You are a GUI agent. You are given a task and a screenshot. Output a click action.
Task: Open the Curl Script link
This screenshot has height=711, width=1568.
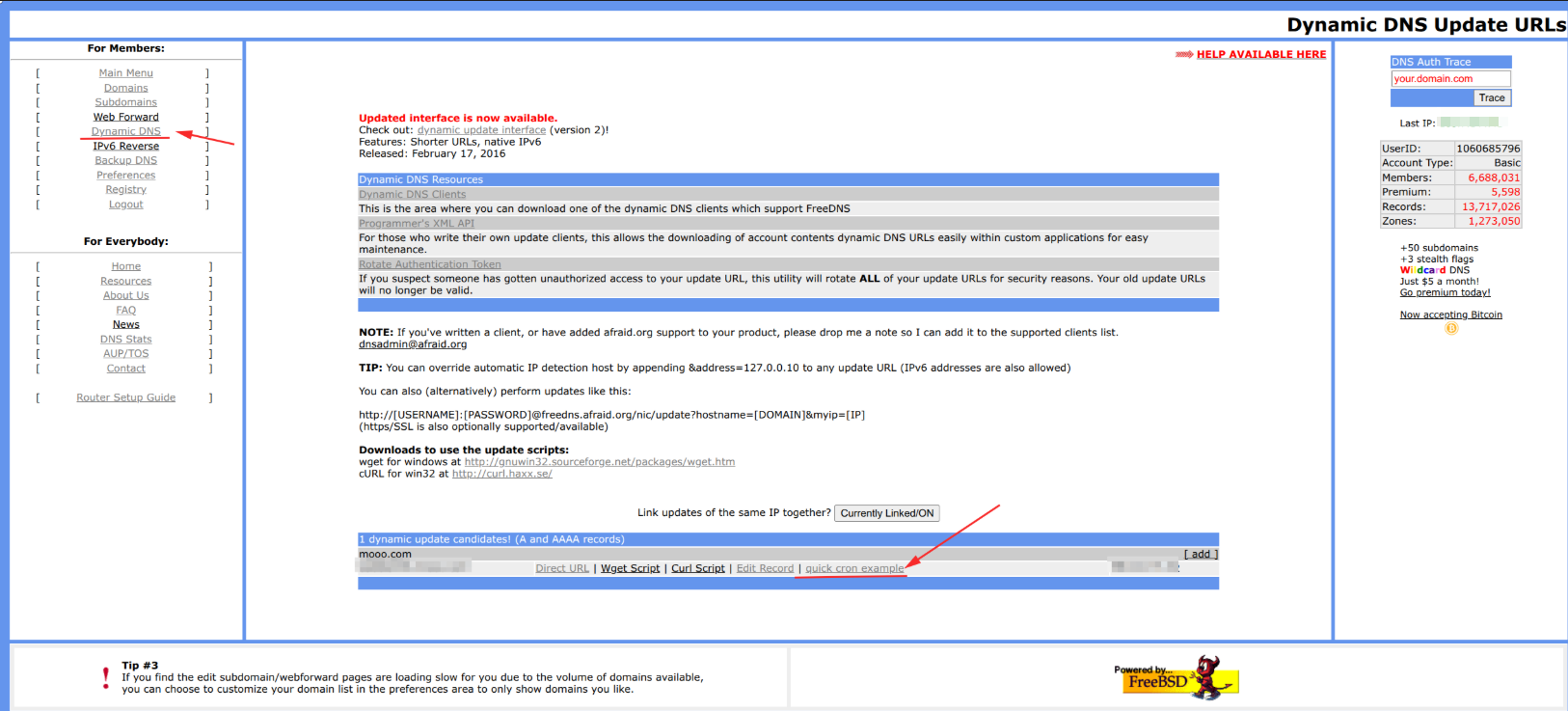(x=698, y=569)
